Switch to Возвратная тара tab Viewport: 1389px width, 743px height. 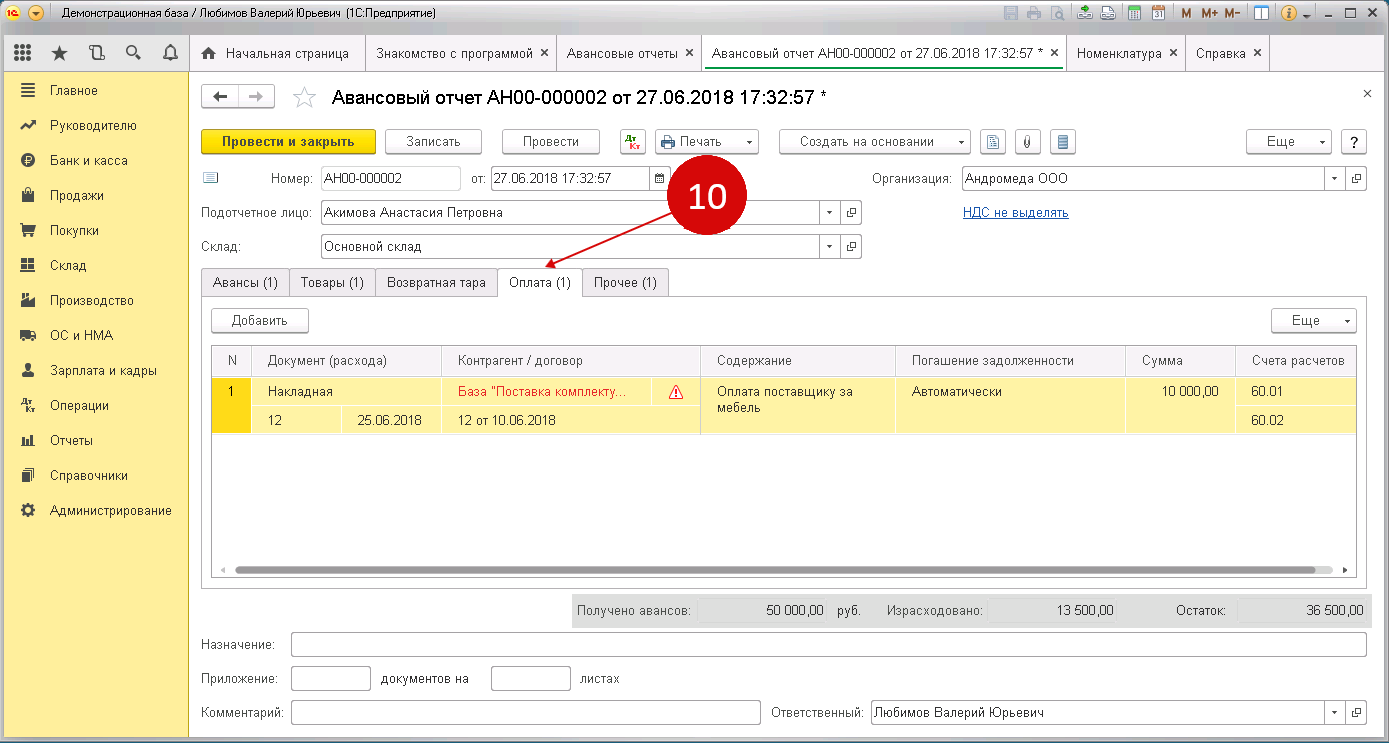coord(436,283)
